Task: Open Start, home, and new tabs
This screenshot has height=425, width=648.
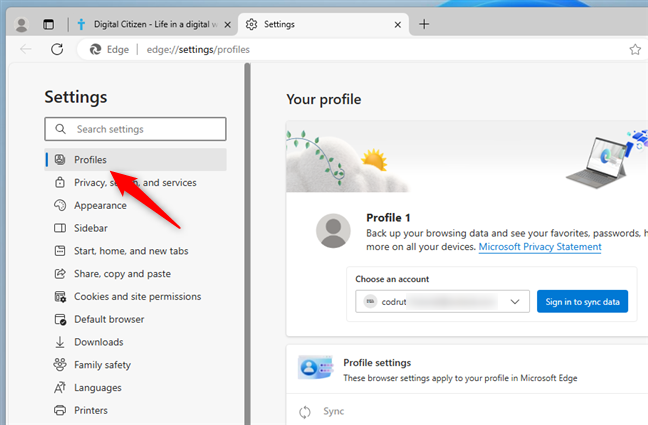Action: (136, 251)
